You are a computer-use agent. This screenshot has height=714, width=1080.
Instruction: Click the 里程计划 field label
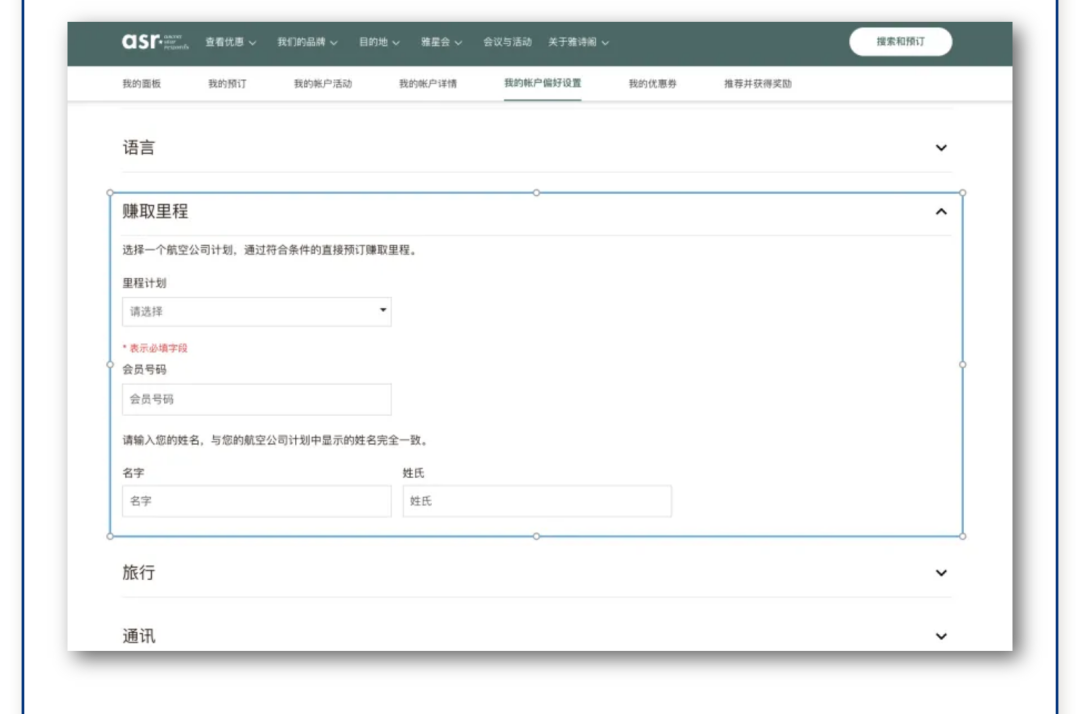click(144, 283)
